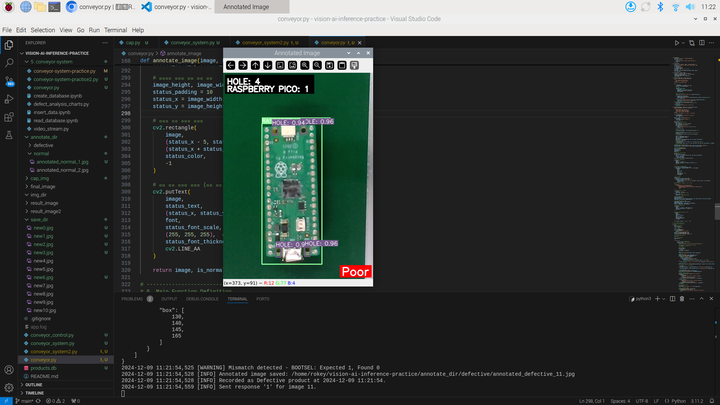
Task: Pan image up in Annotated Image toolbar
Action: click(x=255, y=66)
